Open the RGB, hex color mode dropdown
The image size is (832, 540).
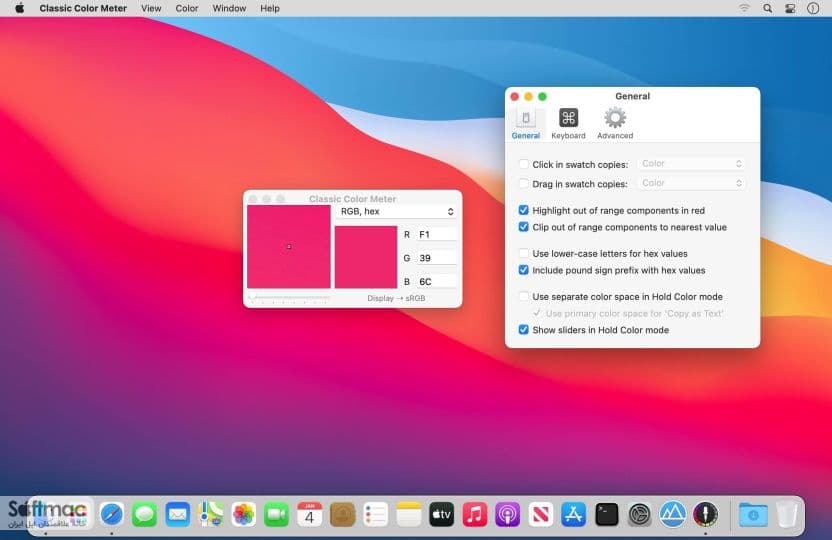396,211
